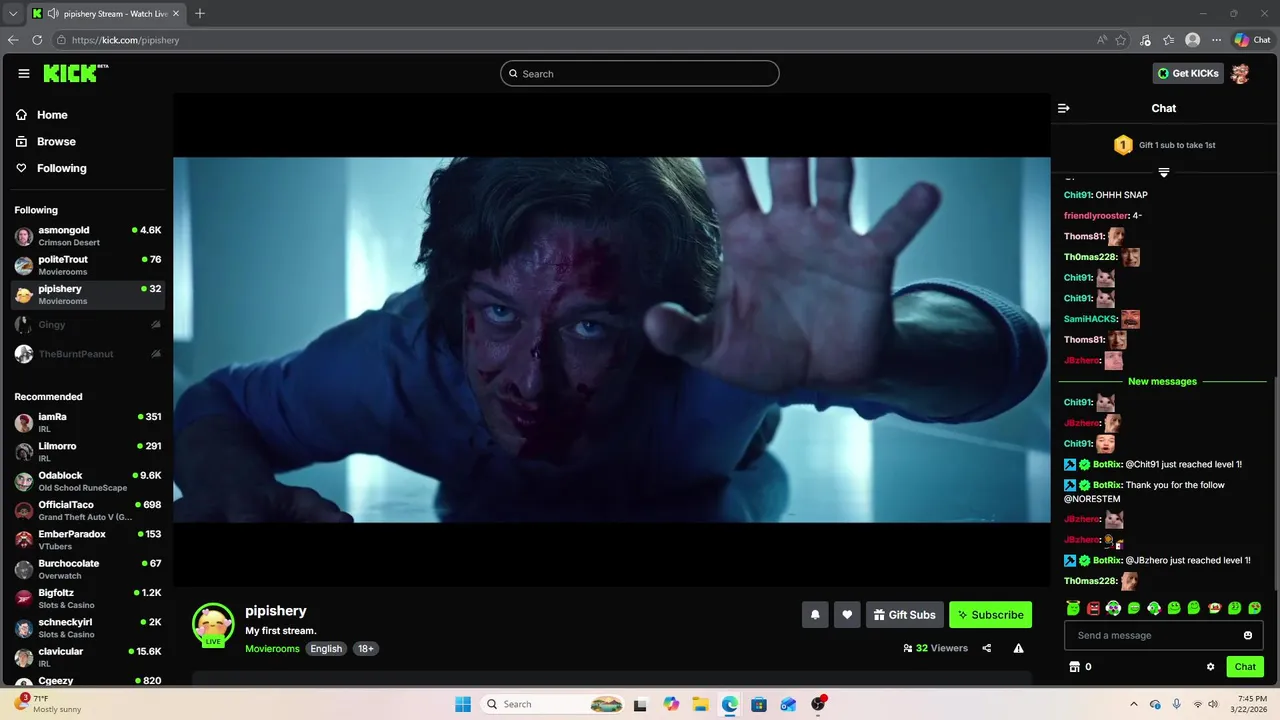Click the Gift Subs button
This screenshot has height=720, width=1280.
coord(904,615)
